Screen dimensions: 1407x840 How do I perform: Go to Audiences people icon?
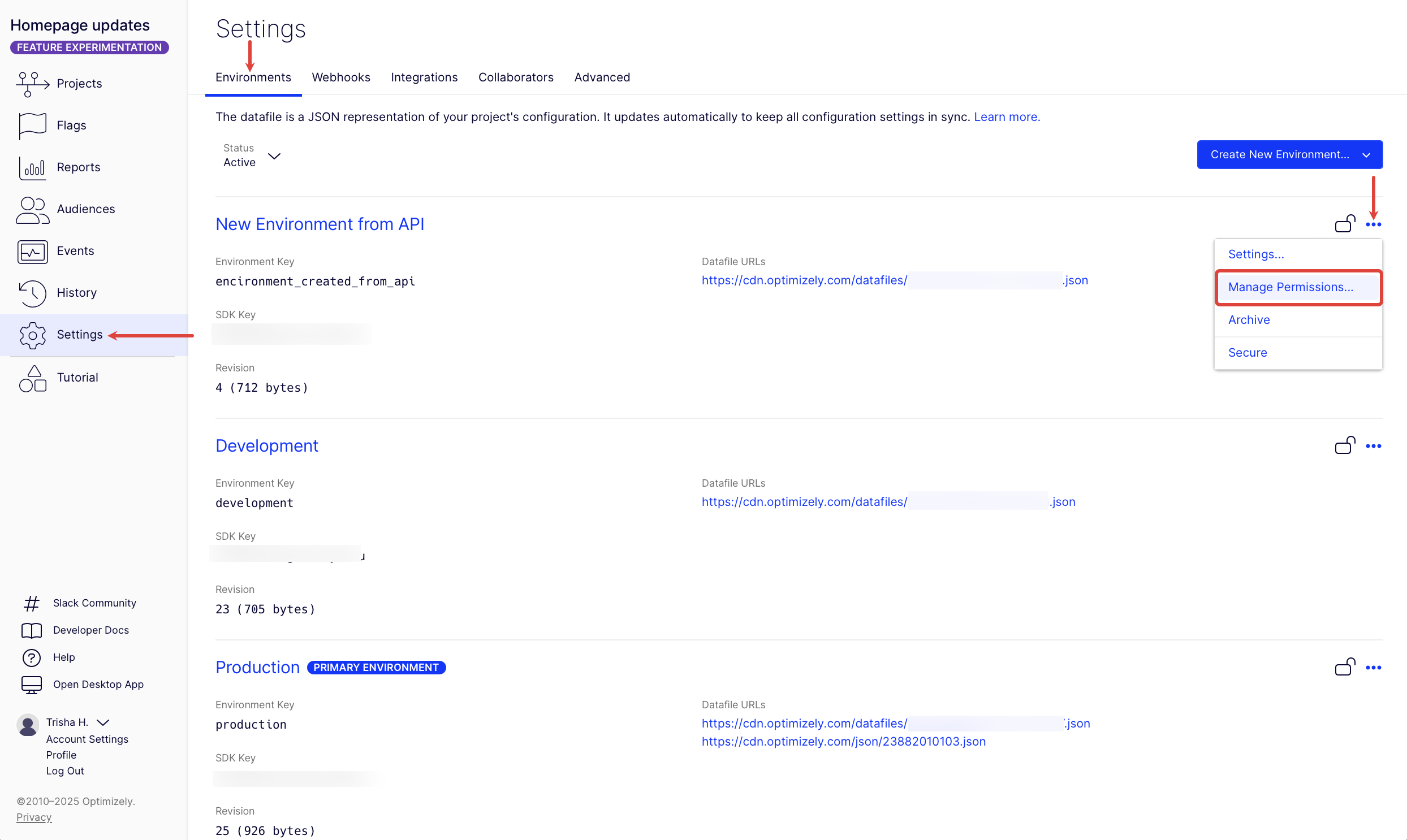point(32,209)
